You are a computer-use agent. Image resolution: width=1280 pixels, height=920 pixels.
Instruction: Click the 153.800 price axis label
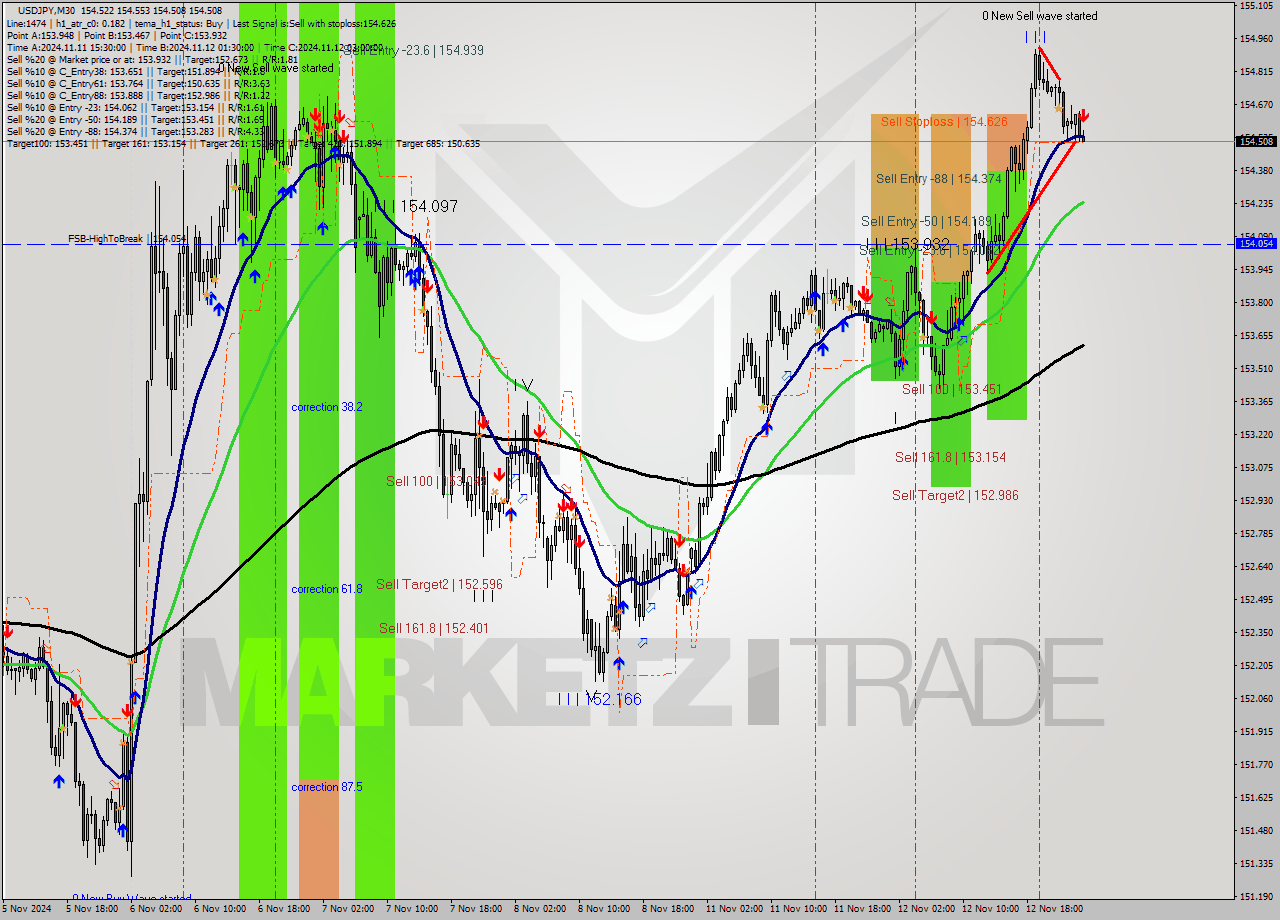click(x=1256, y=303)
